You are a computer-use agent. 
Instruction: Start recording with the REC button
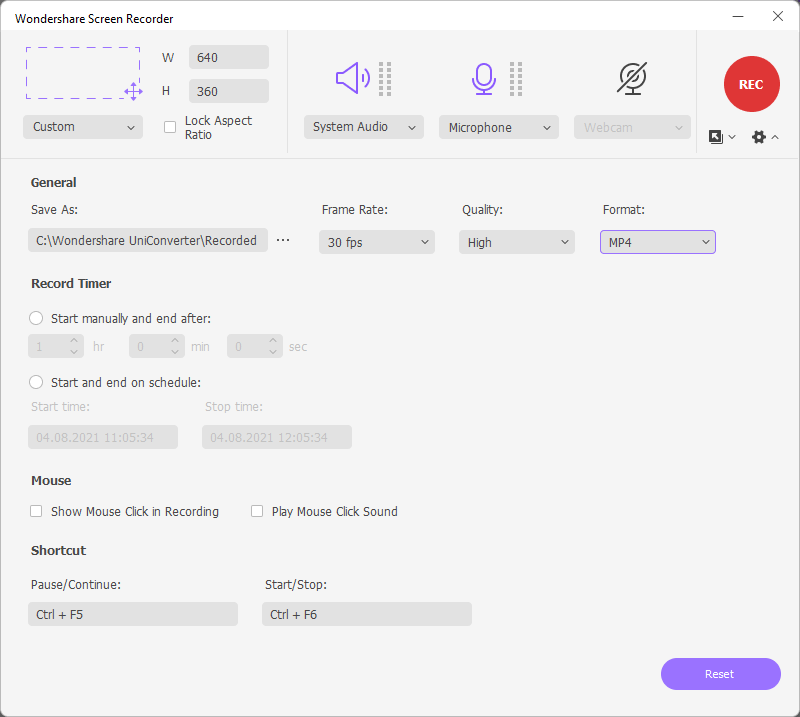point(751,84)
